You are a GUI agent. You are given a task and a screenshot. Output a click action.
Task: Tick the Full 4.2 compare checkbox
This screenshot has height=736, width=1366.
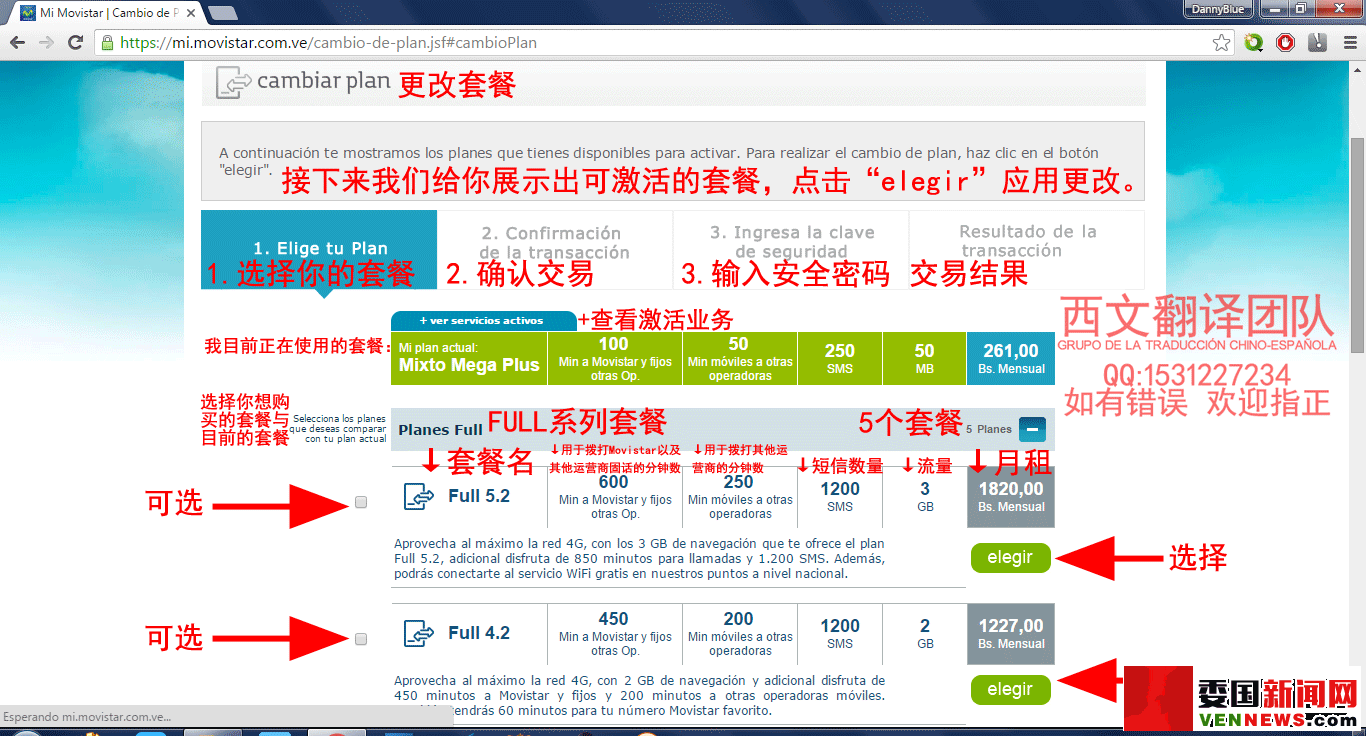(x=361, y=639)
